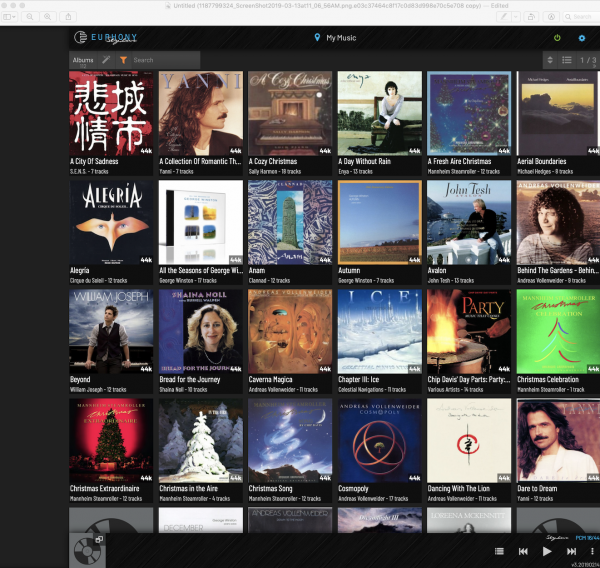Open John Tesh Avalon album cover
This screenshot has width=600, height=568.
[469, 222]
